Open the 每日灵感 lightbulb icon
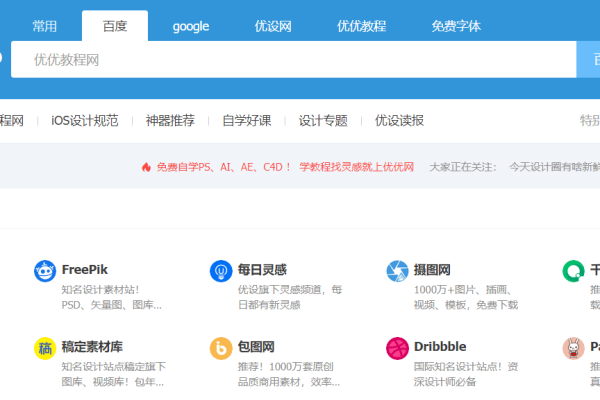This screenshot has height=400, width=600. coord(221,270)
